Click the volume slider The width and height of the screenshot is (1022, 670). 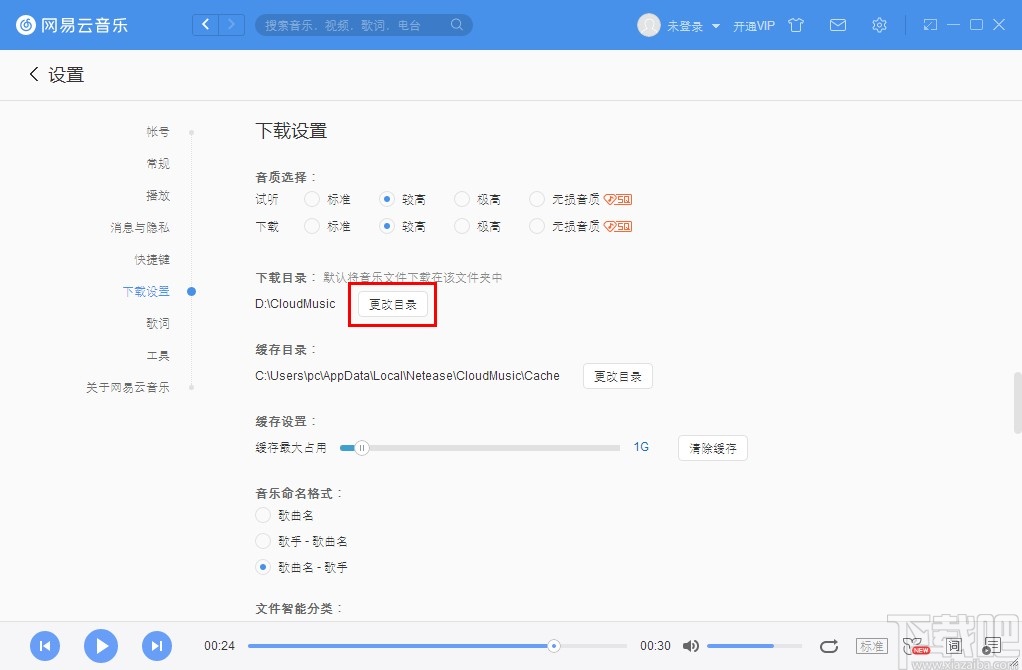click(754, 646)
